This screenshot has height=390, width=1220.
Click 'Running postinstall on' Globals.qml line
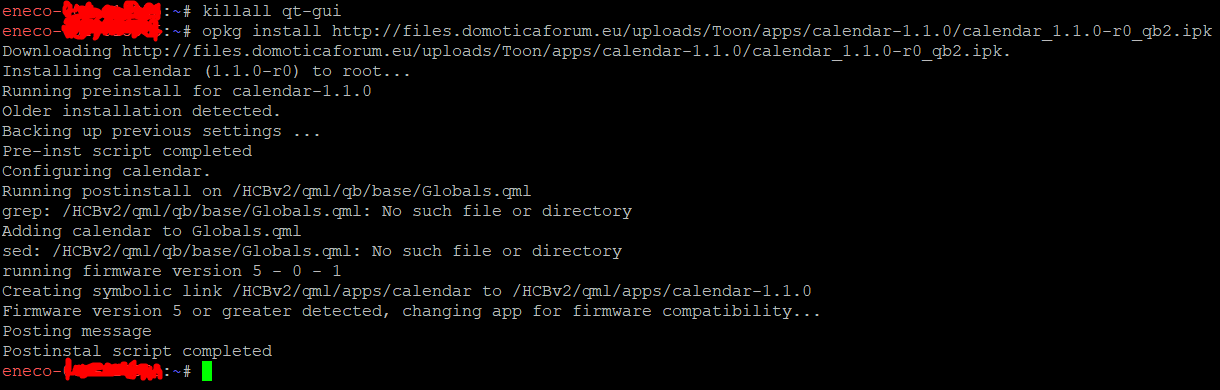pos(266,191)
